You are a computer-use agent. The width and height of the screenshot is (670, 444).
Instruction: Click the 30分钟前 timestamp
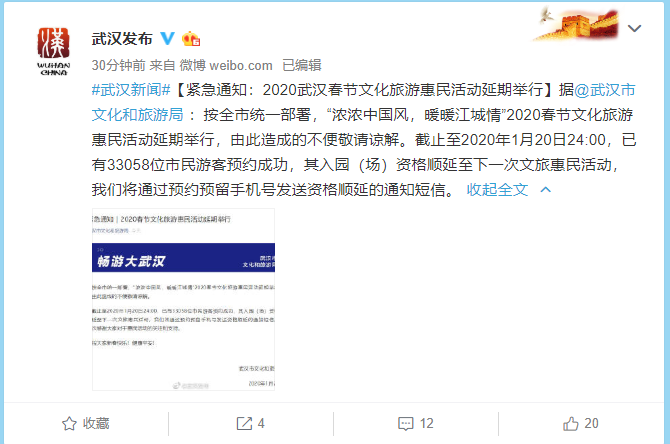click(x=119, y=65)
